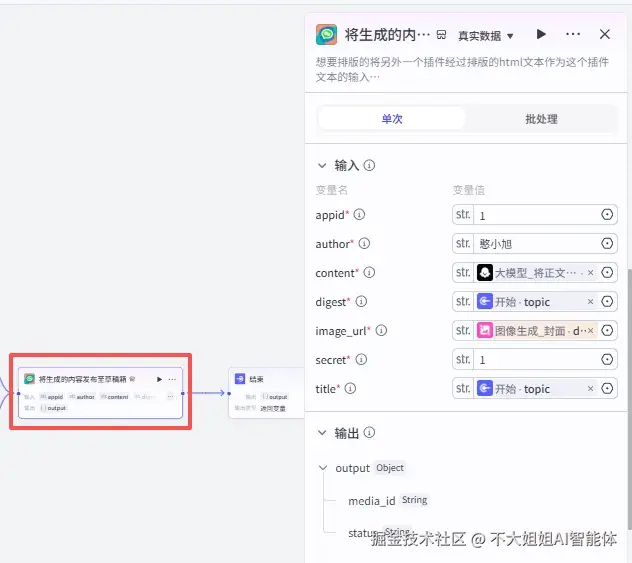The height and width of the screenshot is (563, 632).
Task: Click the str type selector for digest
Action: point(463,301)
